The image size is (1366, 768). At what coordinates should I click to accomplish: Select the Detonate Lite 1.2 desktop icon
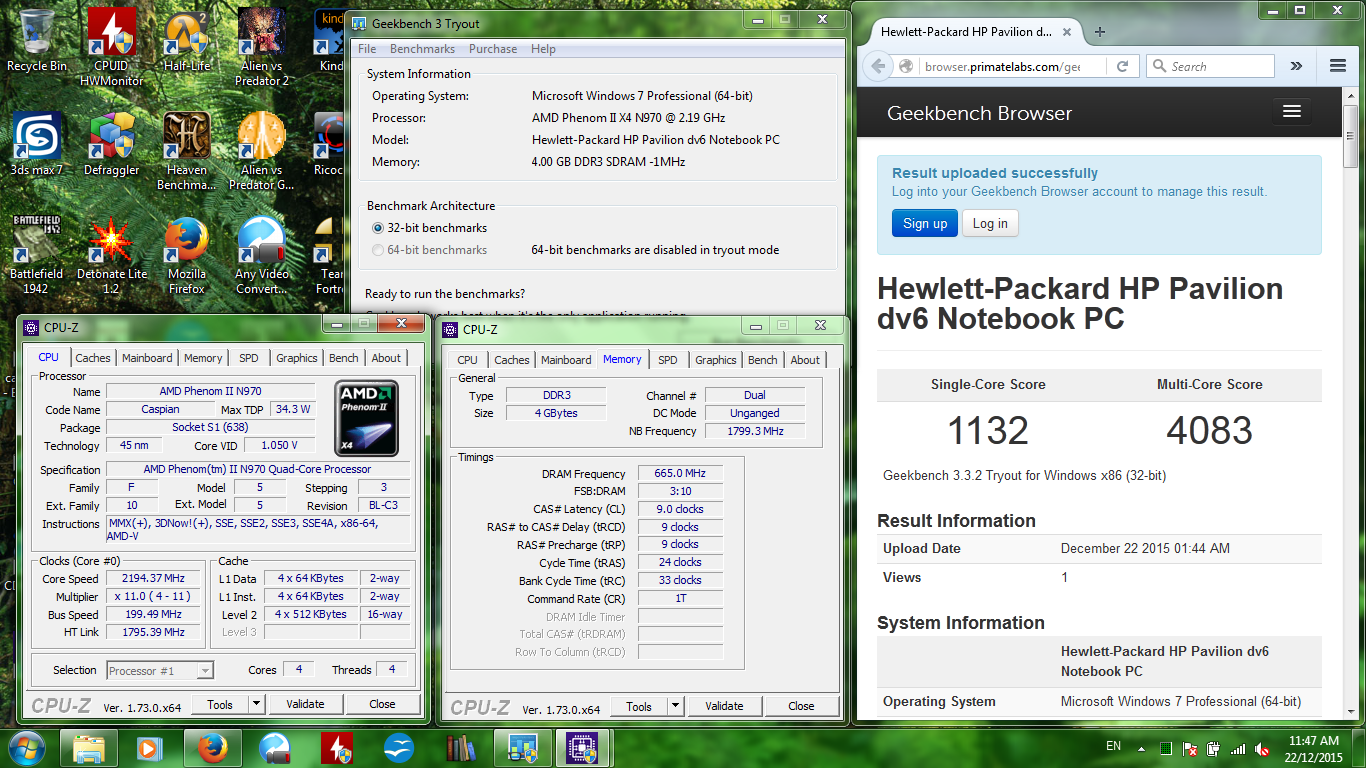pos(112,255)
